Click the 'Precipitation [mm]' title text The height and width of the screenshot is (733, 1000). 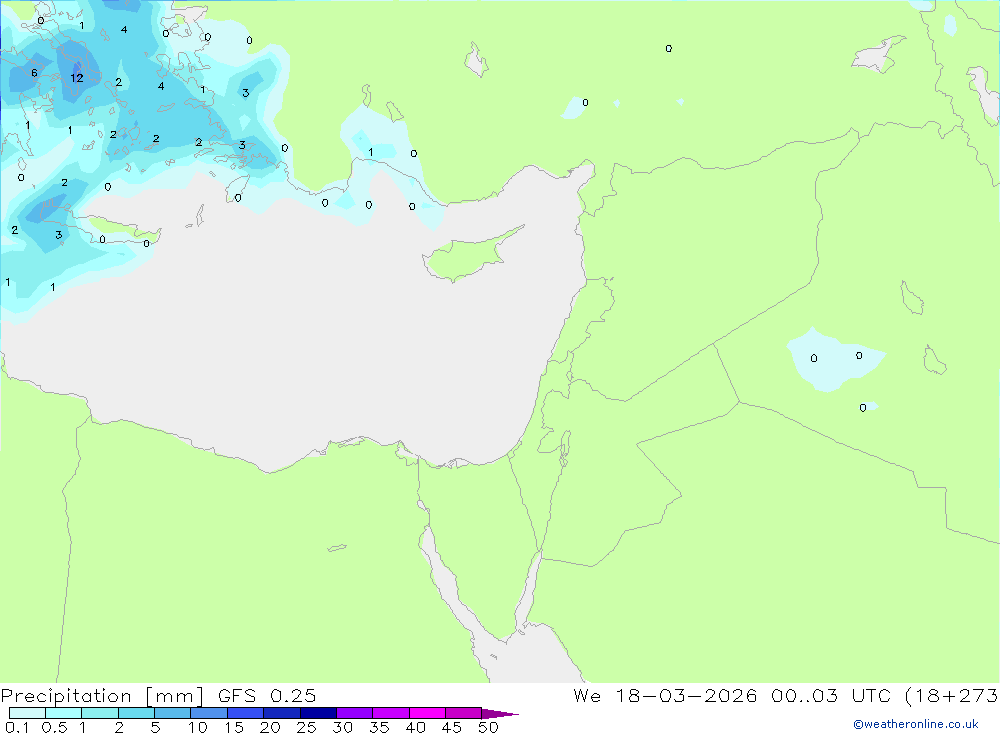click(102, 696)
